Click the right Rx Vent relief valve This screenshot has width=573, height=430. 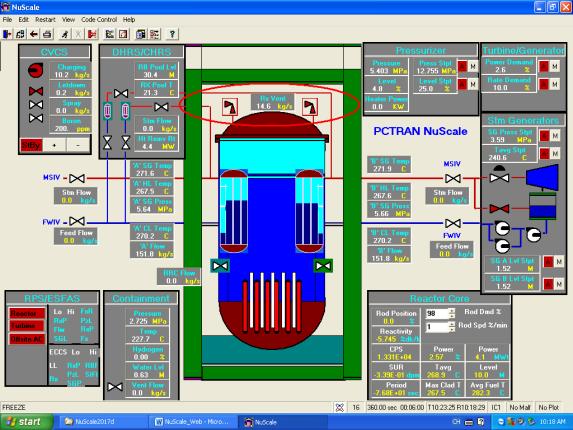310,107
